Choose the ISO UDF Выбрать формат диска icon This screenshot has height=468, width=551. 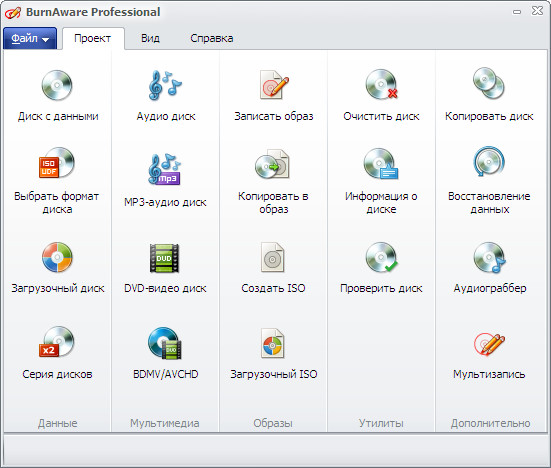coord(57,163)
